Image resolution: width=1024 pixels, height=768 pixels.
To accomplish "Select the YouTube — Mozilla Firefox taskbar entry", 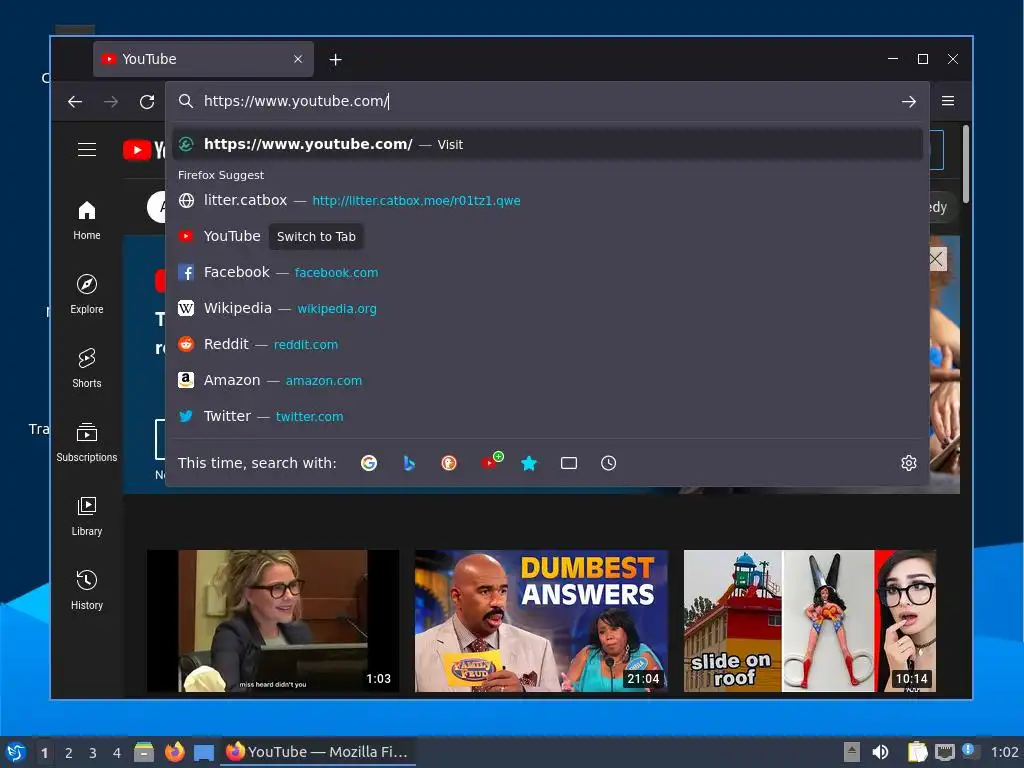I will click(317, 752).
